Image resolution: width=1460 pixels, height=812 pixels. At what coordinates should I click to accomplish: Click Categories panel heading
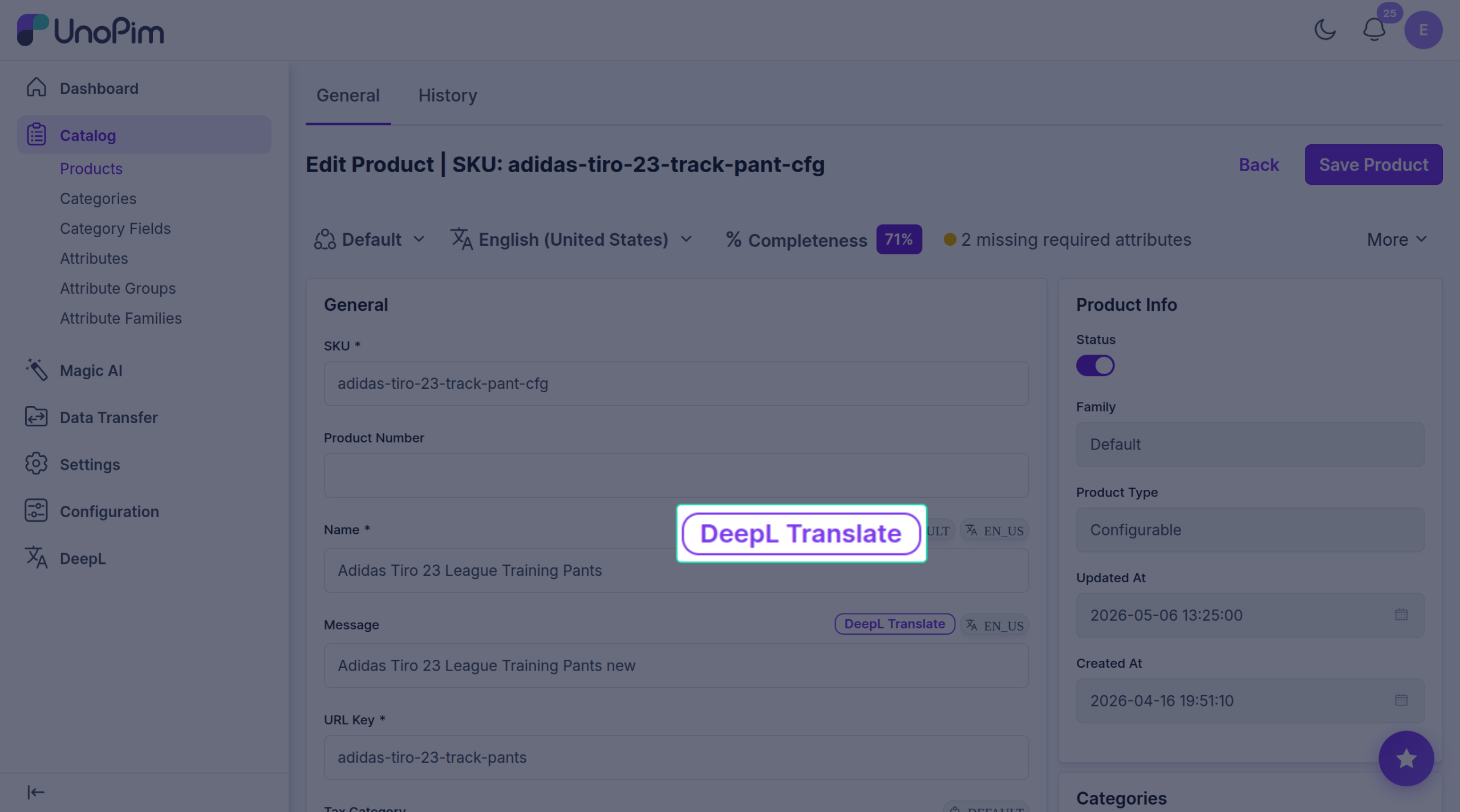point(1121,798)
